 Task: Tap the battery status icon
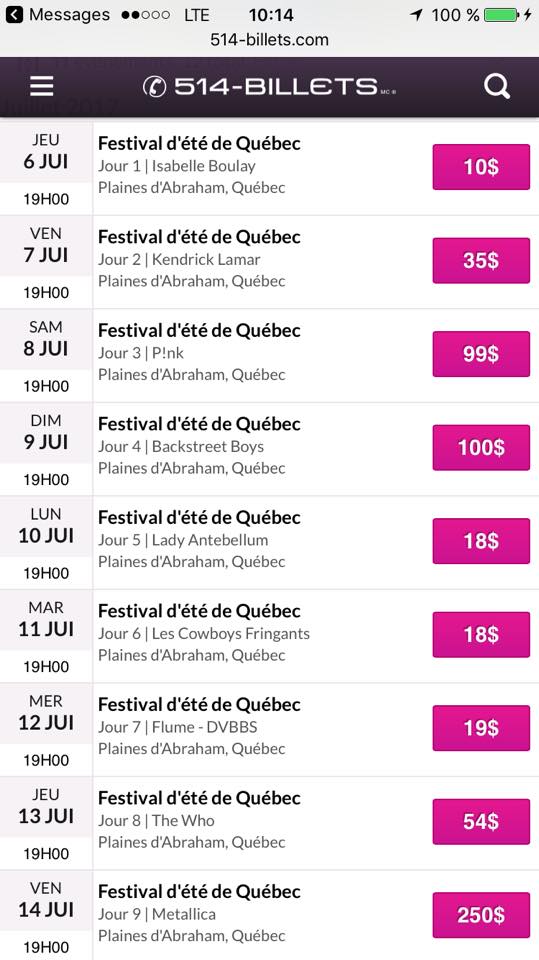[x=501, y=15]
